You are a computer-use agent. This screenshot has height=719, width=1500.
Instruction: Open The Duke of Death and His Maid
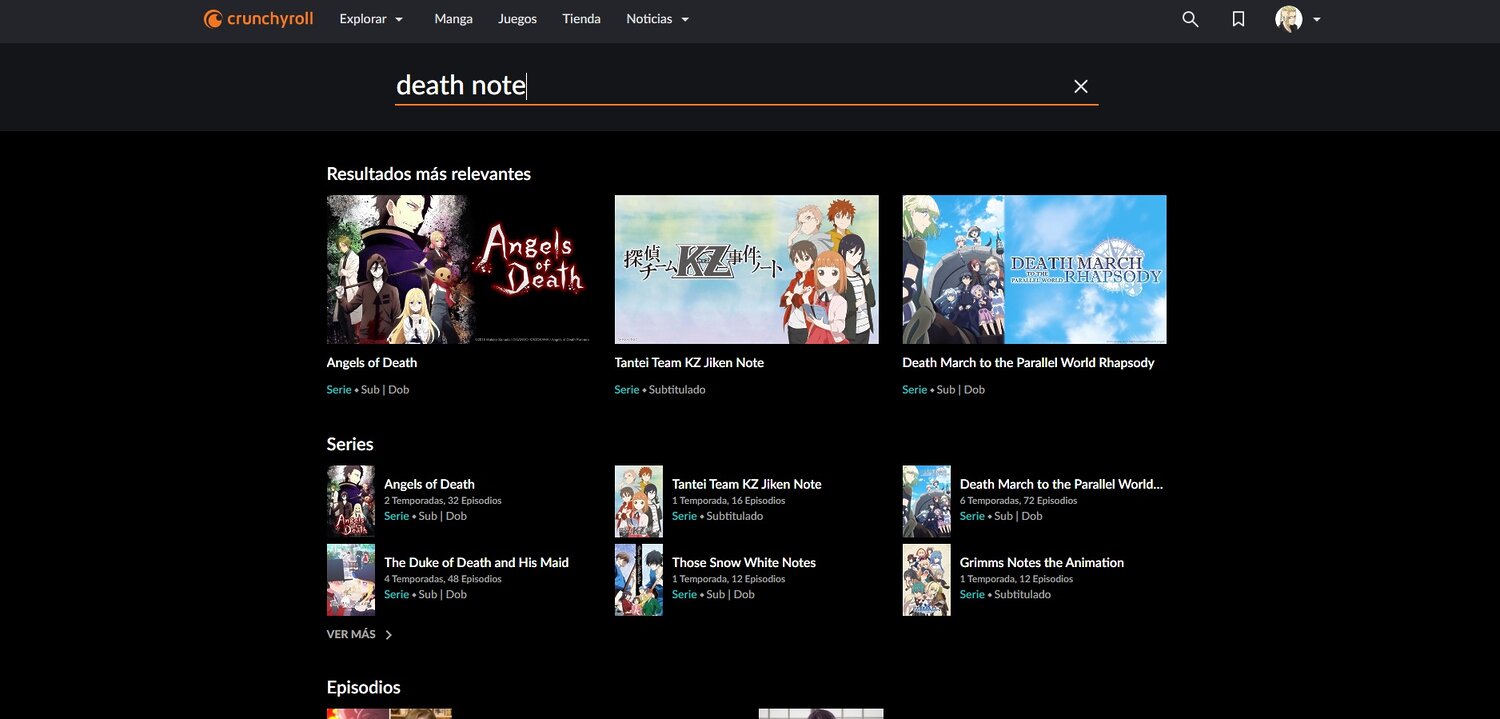point(476,562)
